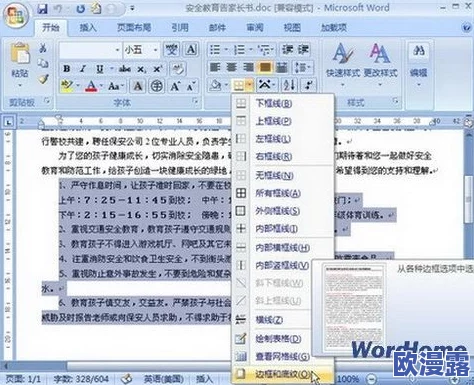Click the numbering list icon
This screenshot has height=385, width=474.
pos(240,50)
